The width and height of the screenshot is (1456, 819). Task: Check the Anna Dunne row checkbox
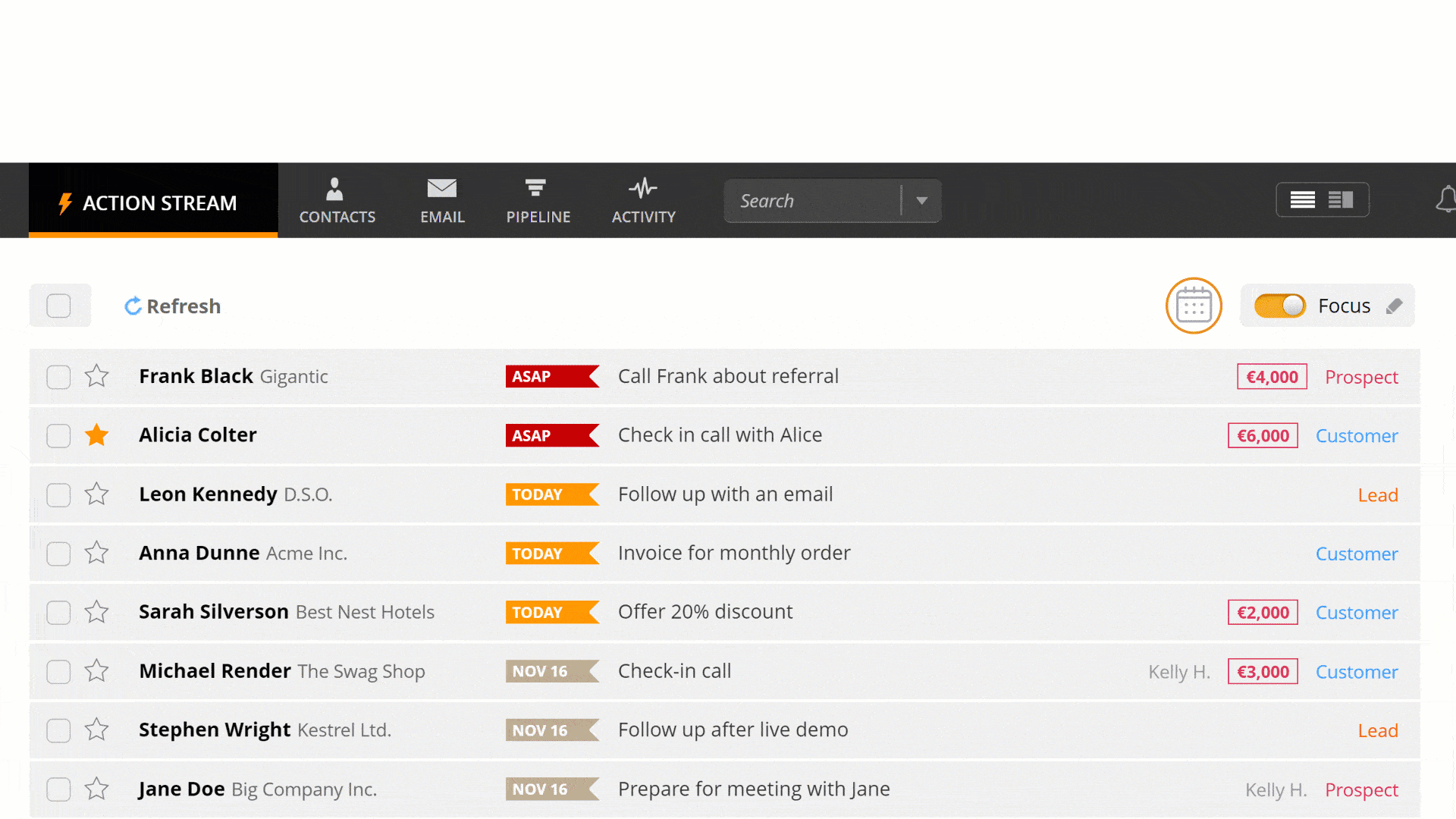click(58, 554)
